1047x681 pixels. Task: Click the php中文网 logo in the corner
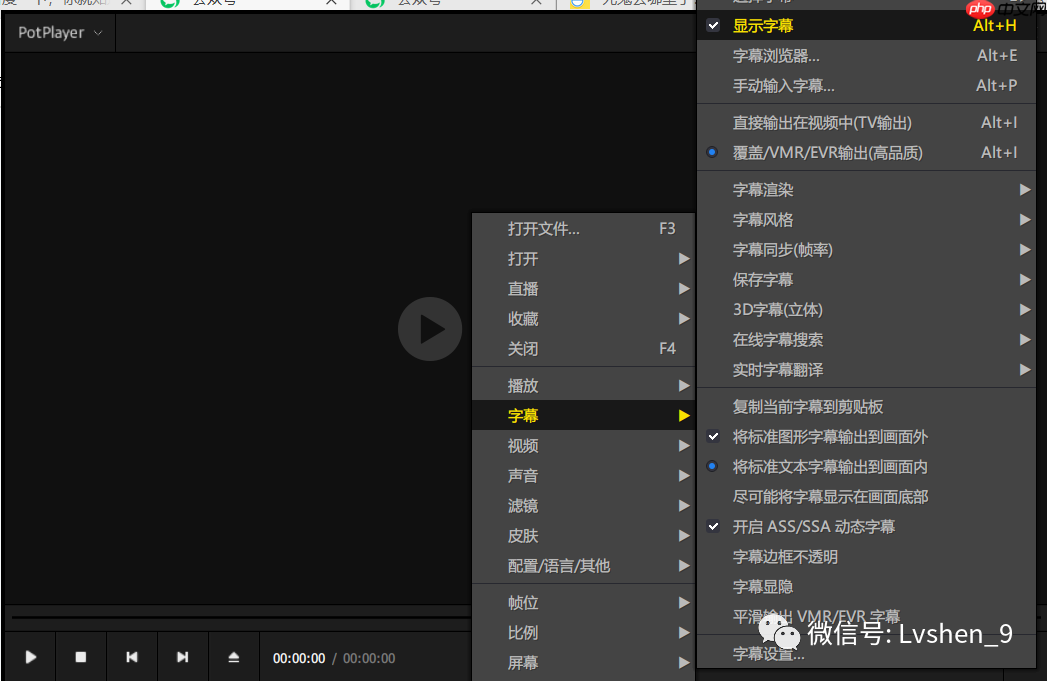tap(978, 11)
